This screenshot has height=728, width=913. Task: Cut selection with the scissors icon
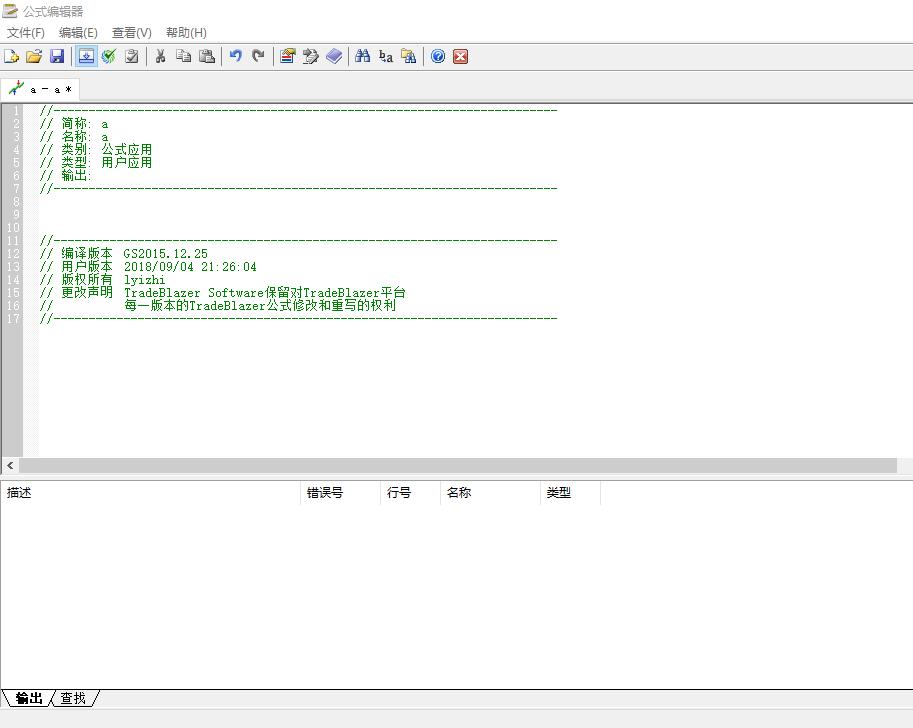click(x=161, y=56)
